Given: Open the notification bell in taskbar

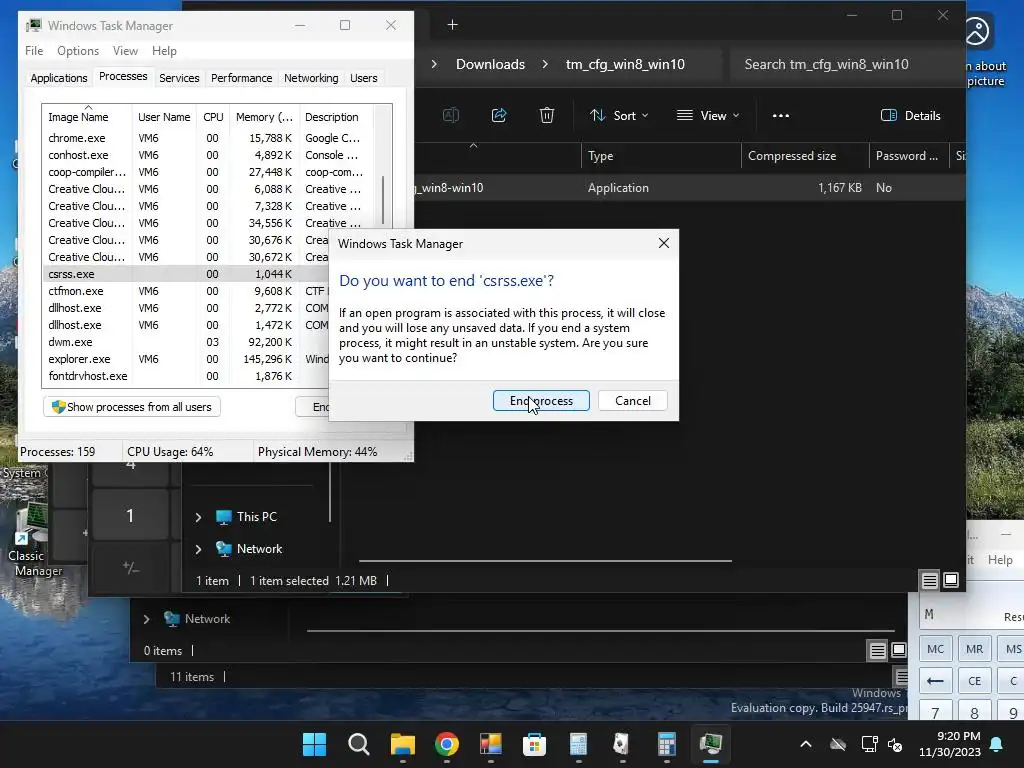Looking at the screenshot, I should pyautogui.click(x=997, y=744).
